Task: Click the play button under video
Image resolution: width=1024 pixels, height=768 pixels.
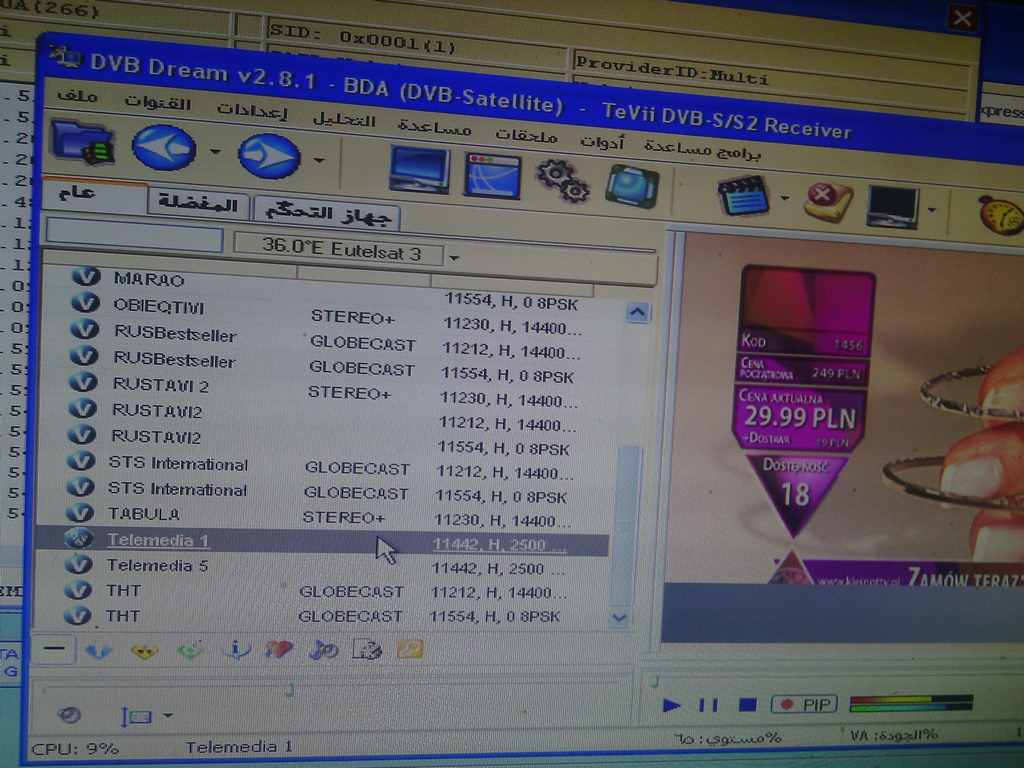Action: coord(672,705)
